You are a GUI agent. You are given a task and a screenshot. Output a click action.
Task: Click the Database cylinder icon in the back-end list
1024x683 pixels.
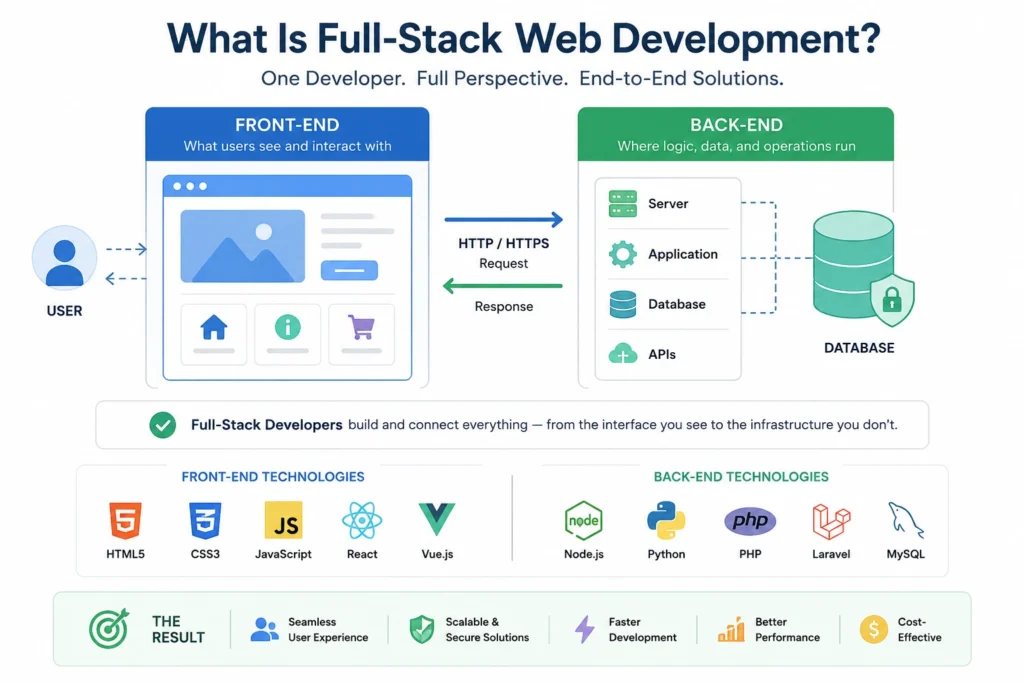point(622,304)
